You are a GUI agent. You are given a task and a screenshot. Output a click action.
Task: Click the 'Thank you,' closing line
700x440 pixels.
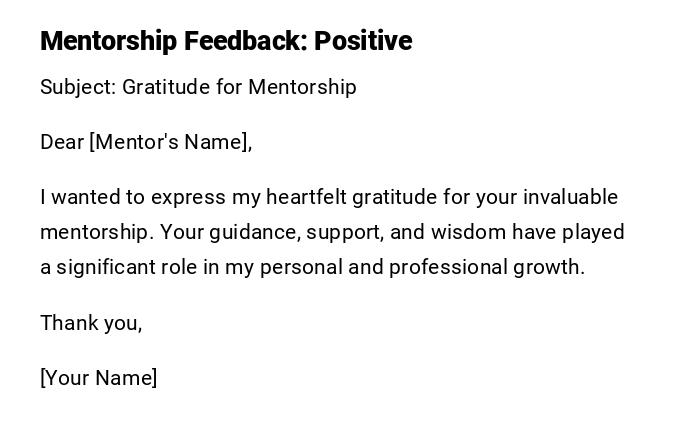91,323
